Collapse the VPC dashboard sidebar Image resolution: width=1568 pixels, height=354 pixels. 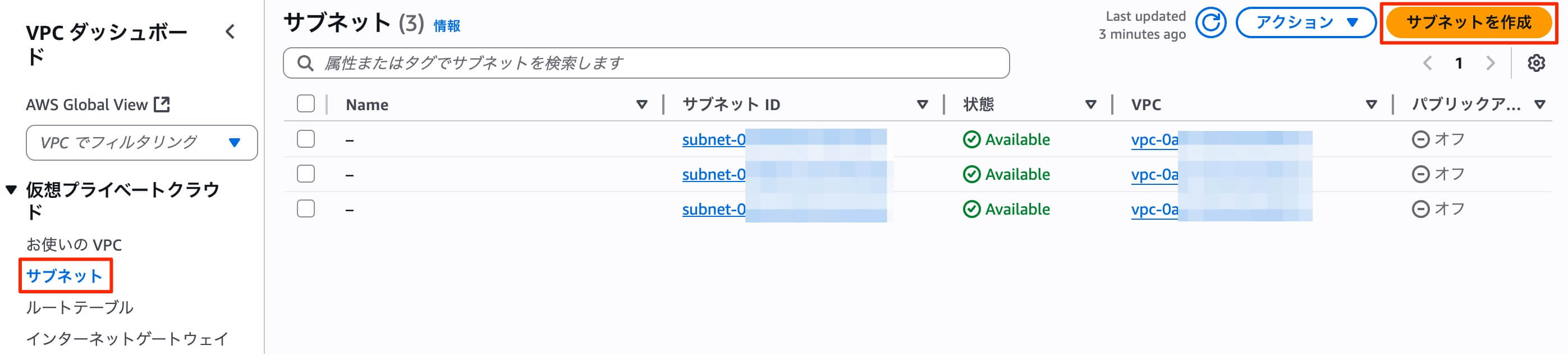[231, 31]
